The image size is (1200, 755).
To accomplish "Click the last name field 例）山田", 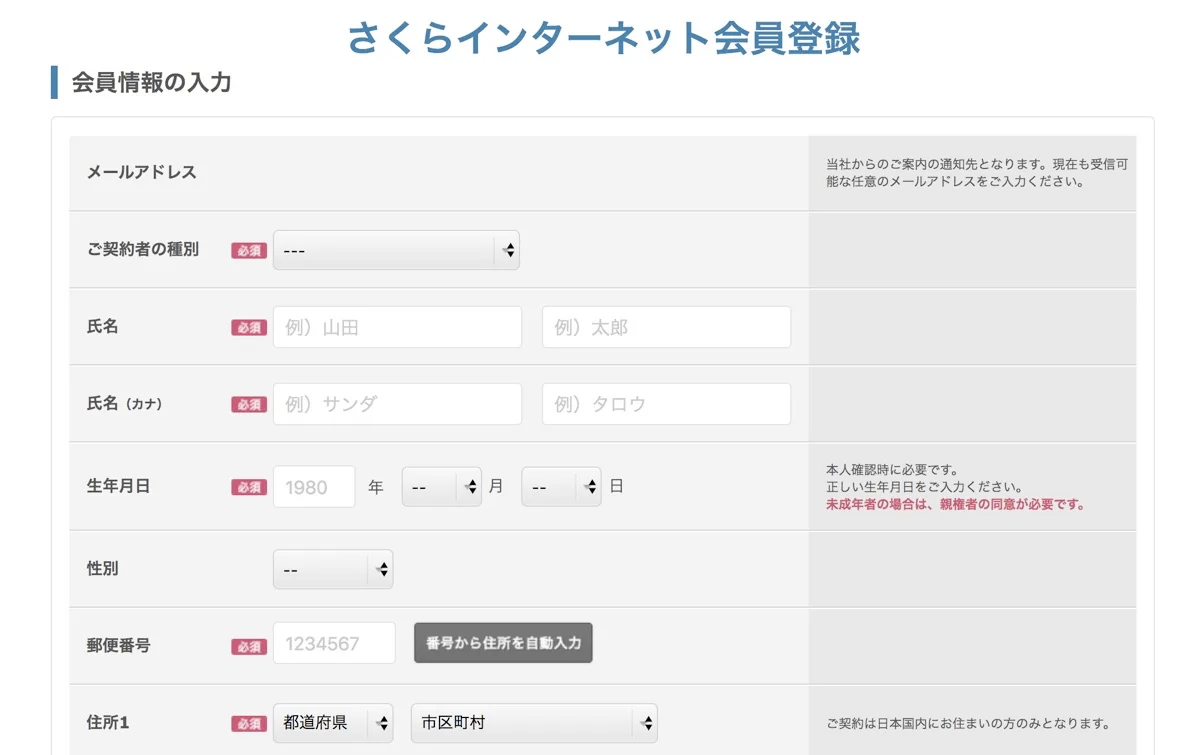I will point(397,327).
